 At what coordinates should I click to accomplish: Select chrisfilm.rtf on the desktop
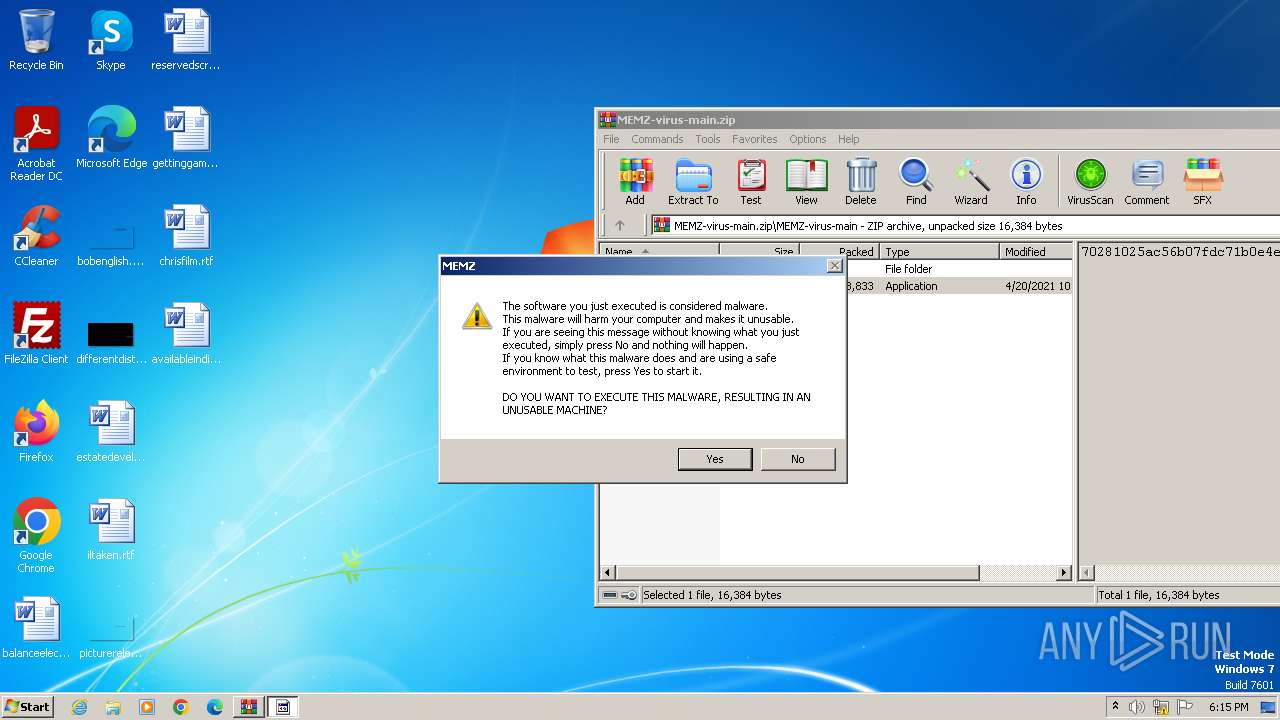click(x=186, y=236)
